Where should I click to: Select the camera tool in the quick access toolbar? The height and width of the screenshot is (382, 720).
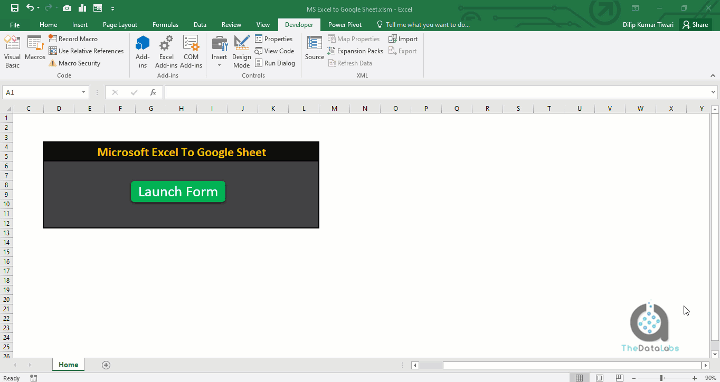(67, 8)
